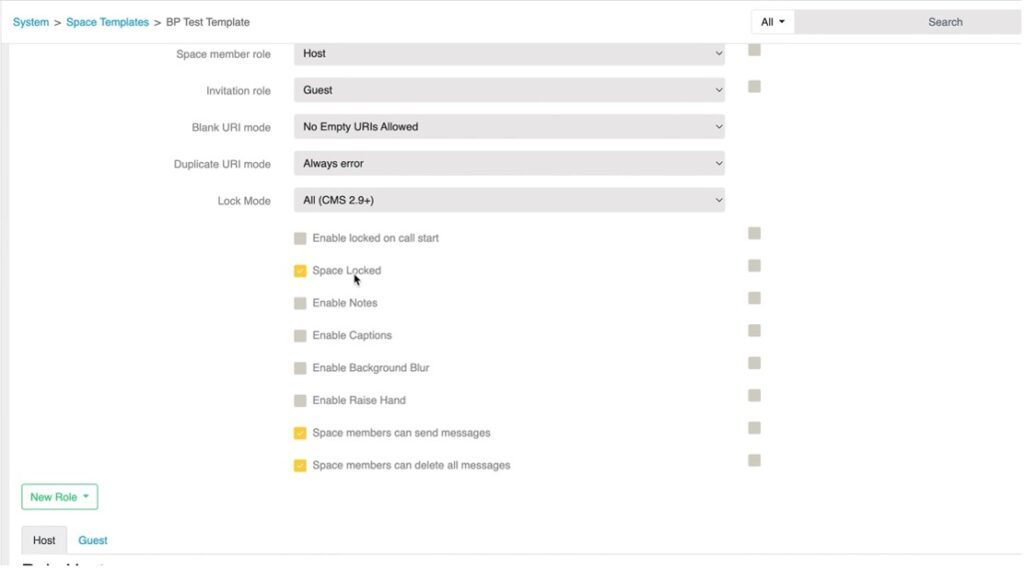Image resolution: width=1024 pixels, height=568 pixels.
Task: Toggle override box beside Enable Notes
Action: coord(754,298)
